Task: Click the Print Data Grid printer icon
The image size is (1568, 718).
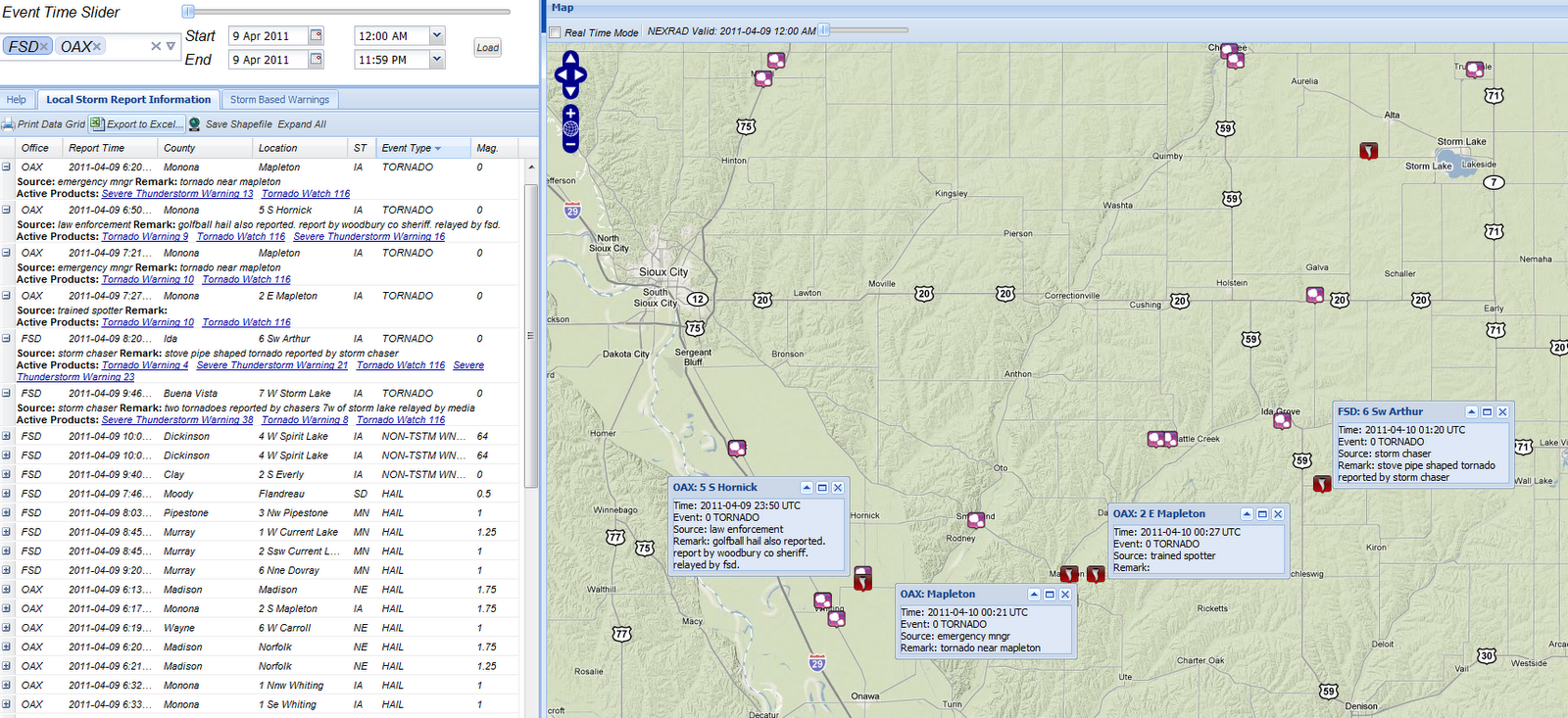Action: coord(9,124)
